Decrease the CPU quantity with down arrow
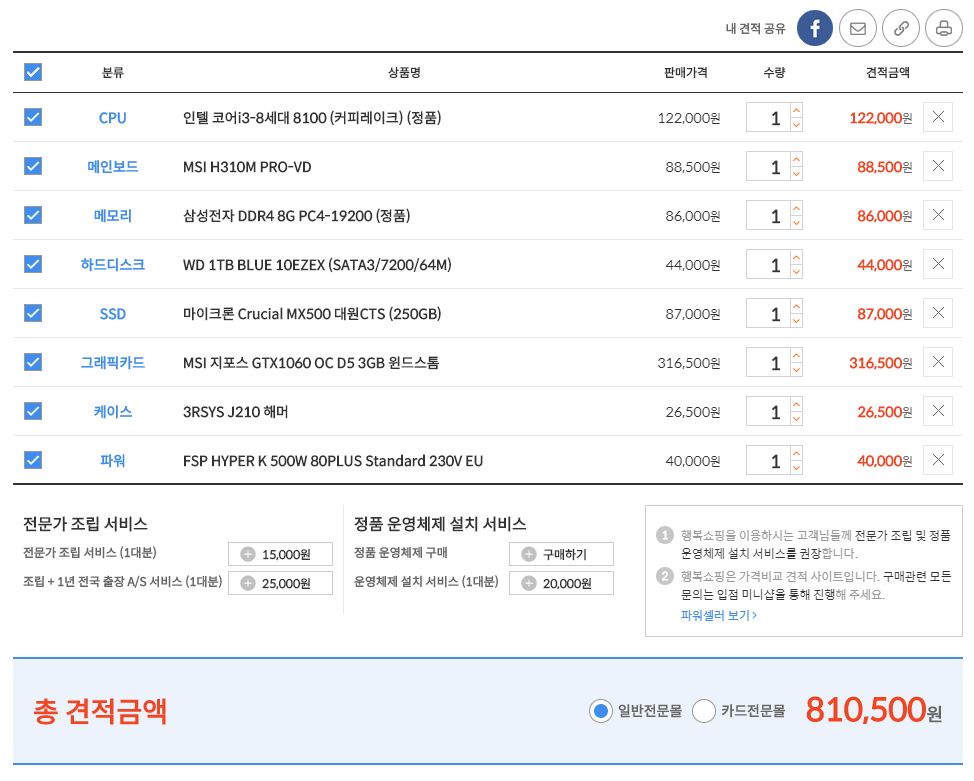The width and height of the screenshot is (974, 781). 796,125
